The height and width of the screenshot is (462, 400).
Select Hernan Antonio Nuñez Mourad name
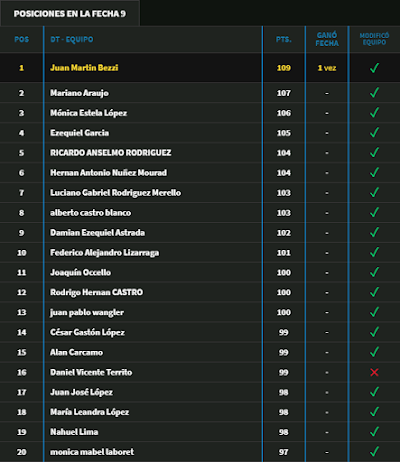click(108, 173)
